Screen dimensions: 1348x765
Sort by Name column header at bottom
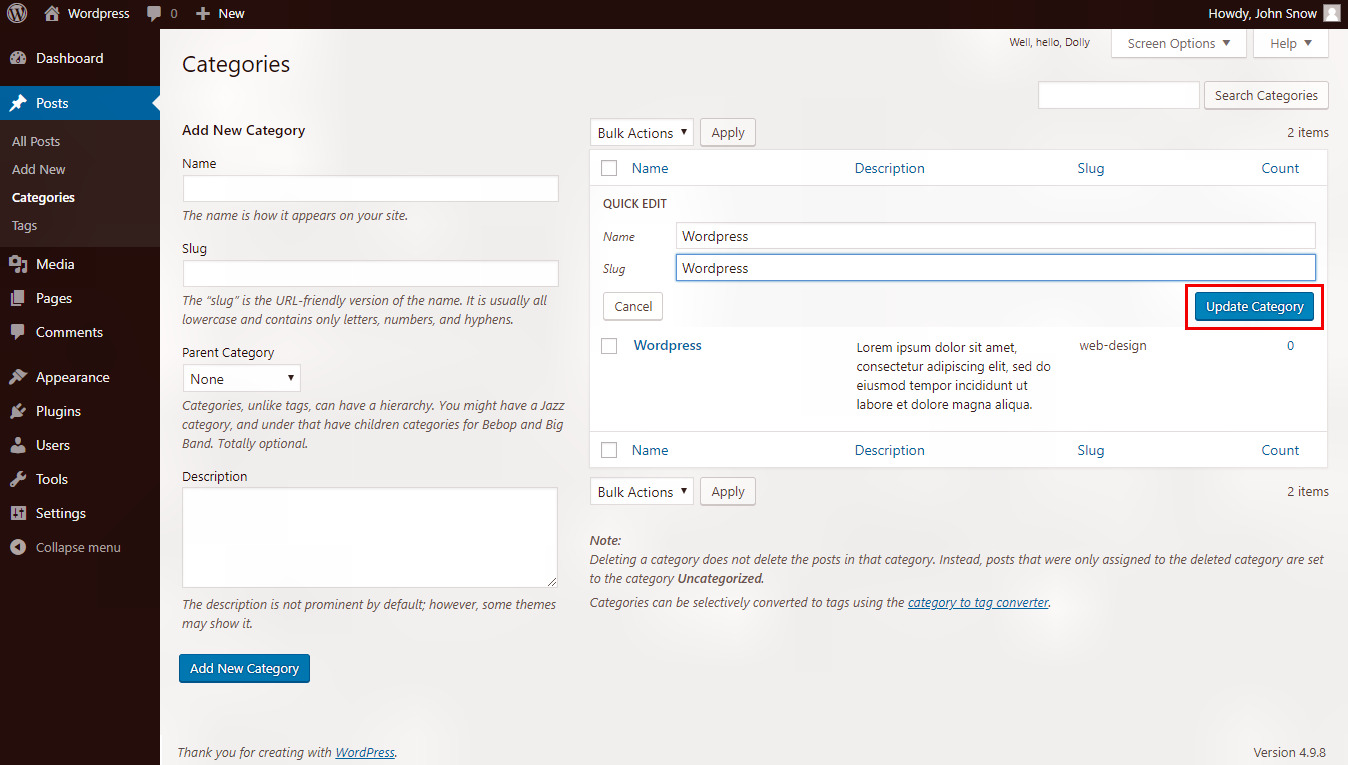click(650, 450)
